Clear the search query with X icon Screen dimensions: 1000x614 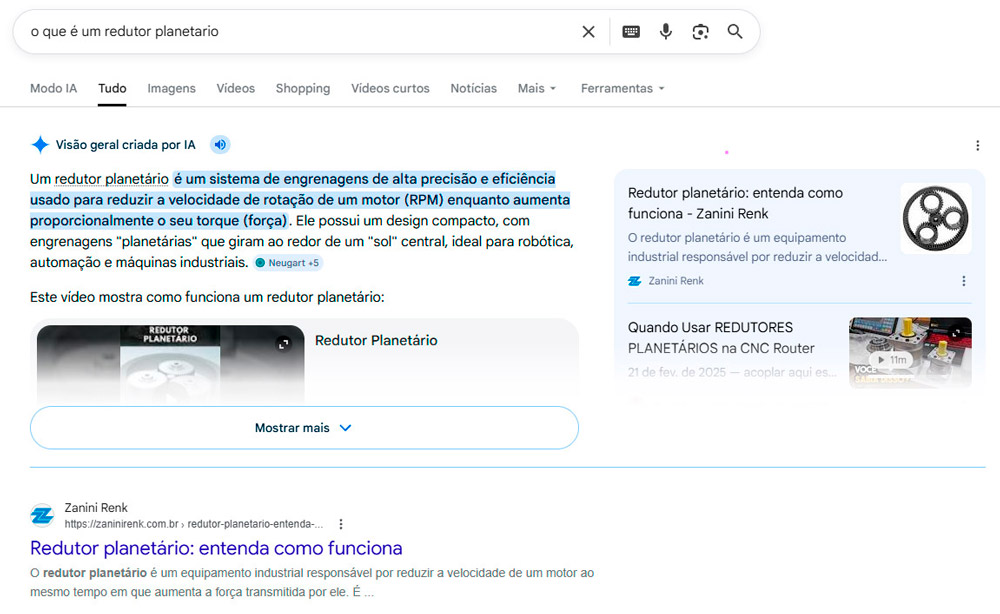588,31
